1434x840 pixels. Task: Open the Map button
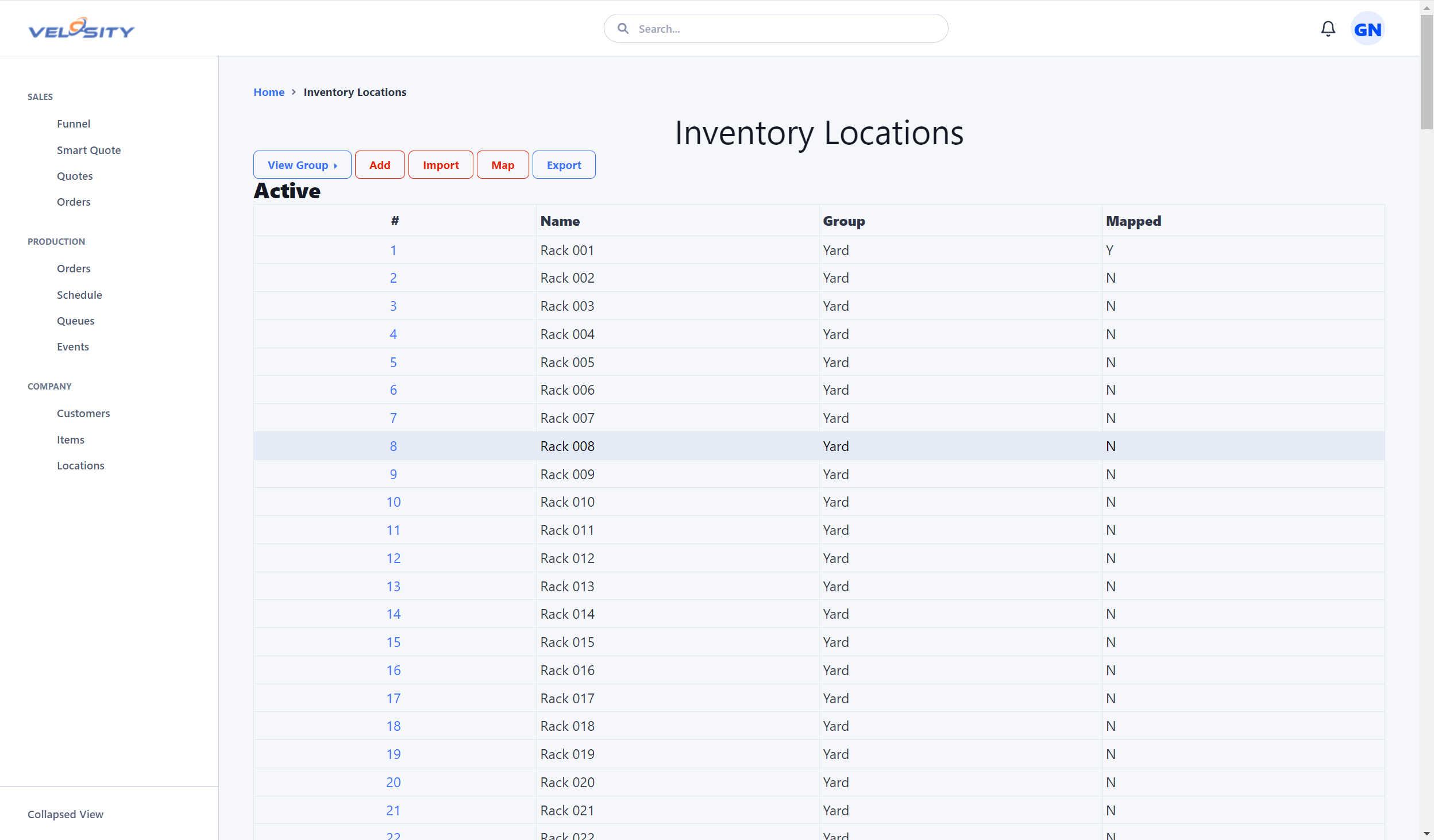pos(503,165)
